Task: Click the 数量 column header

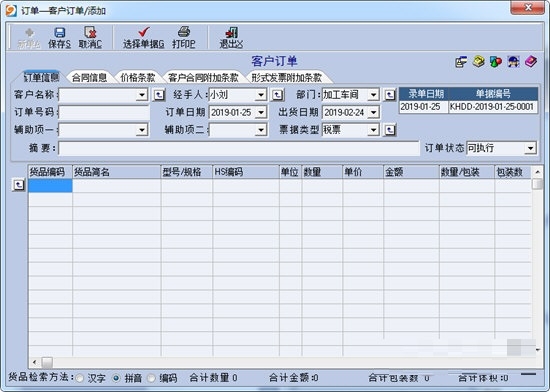Action: click(322, 172)
